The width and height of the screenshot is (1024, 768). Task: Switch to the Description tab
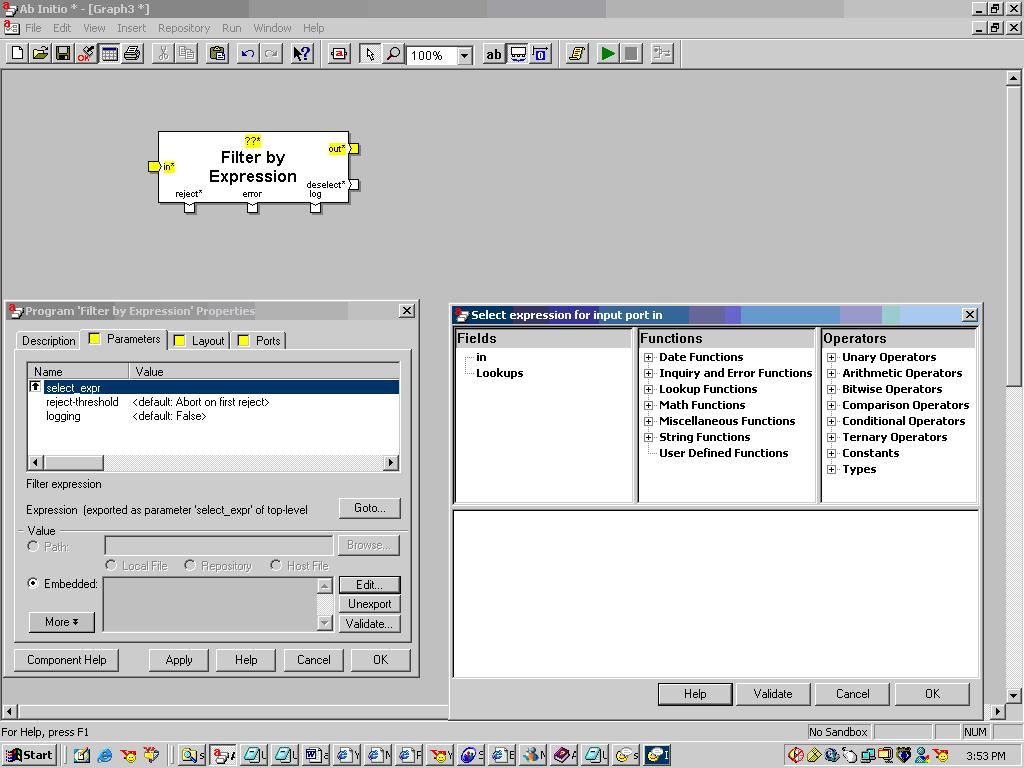pos(48,340)
